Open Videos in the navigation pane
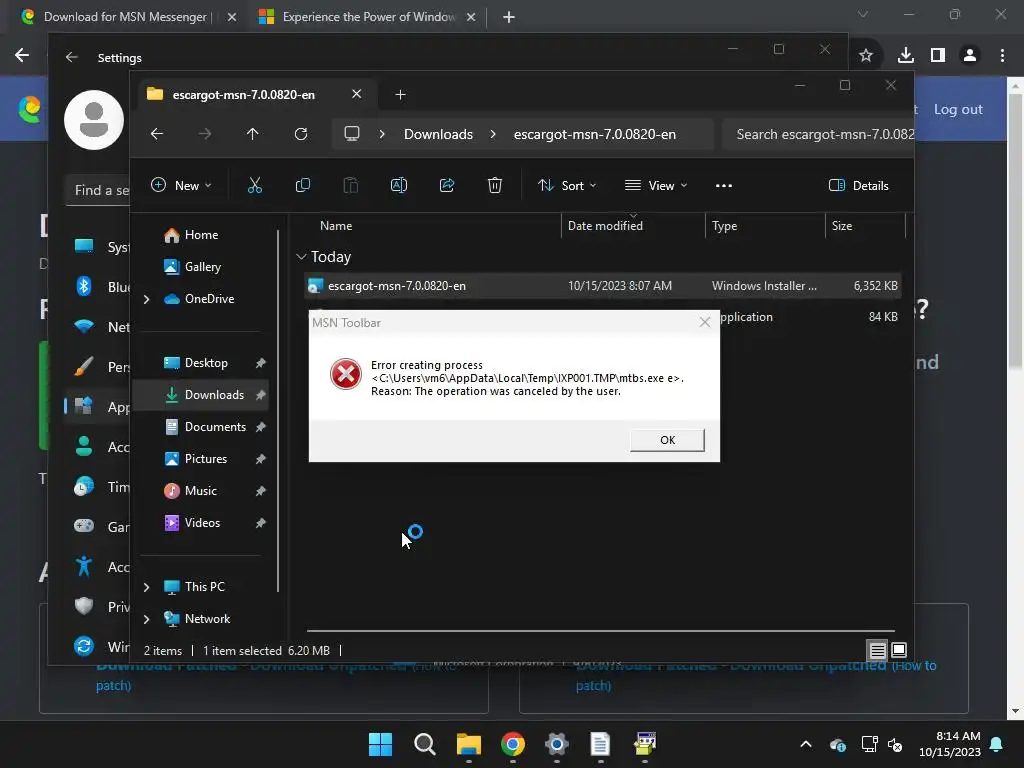 click(202, 522)
